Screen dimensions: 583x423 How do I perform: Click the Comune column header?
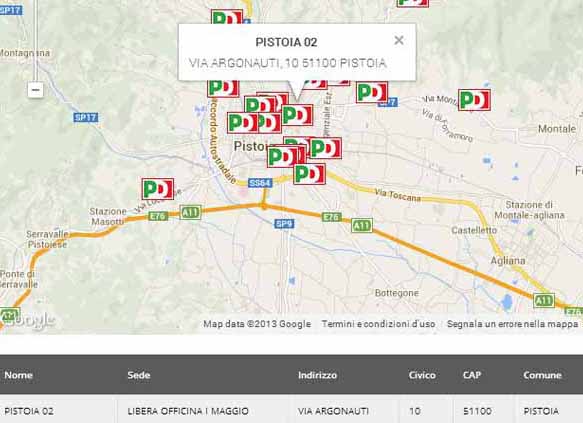(x=542, y=375)
